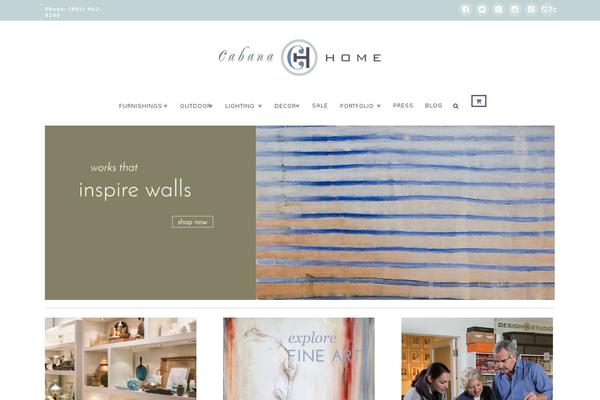Viewport: 600px width, 400px height.
Task: Open the Press menu item
Action: [x=403, y=105]
